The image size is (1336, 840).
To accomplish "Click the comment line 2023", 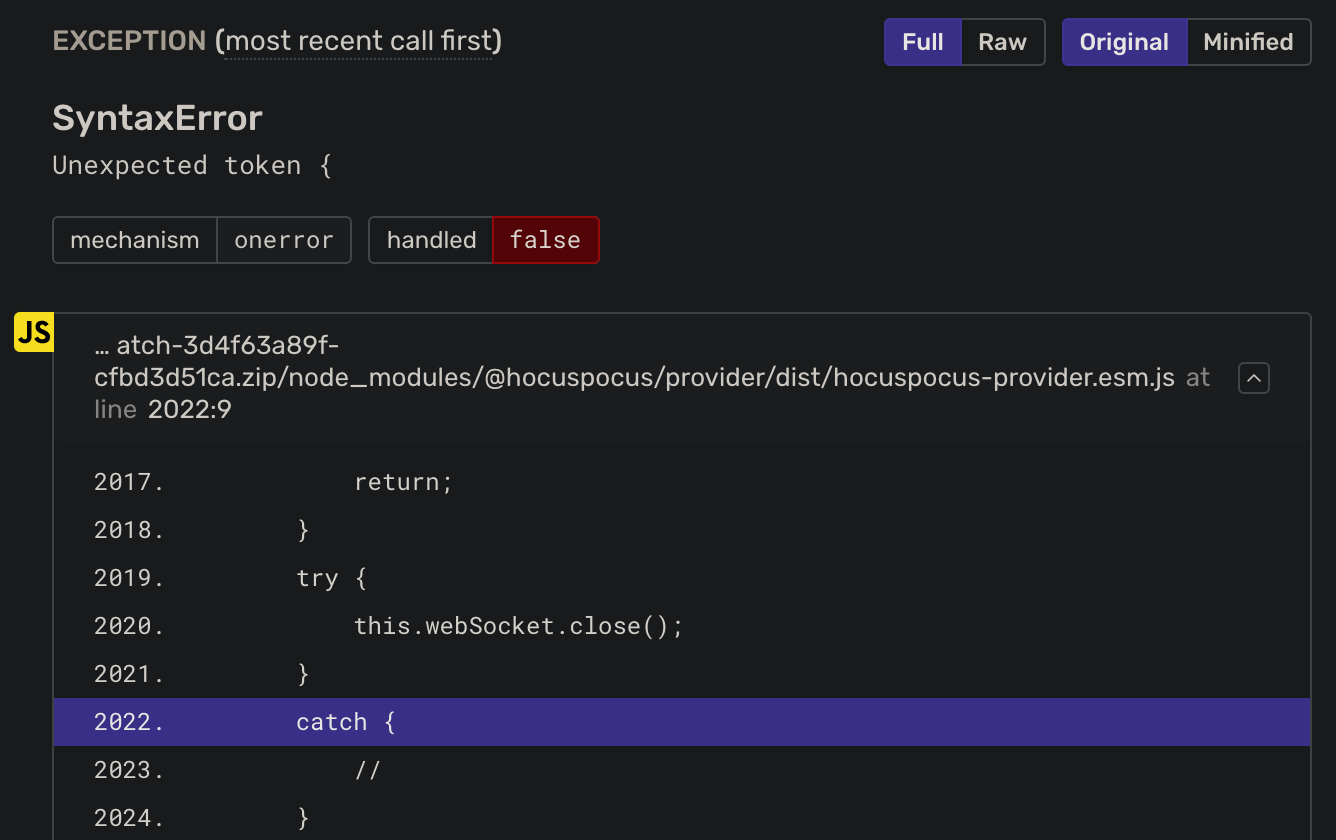I will tap(369, 769).
